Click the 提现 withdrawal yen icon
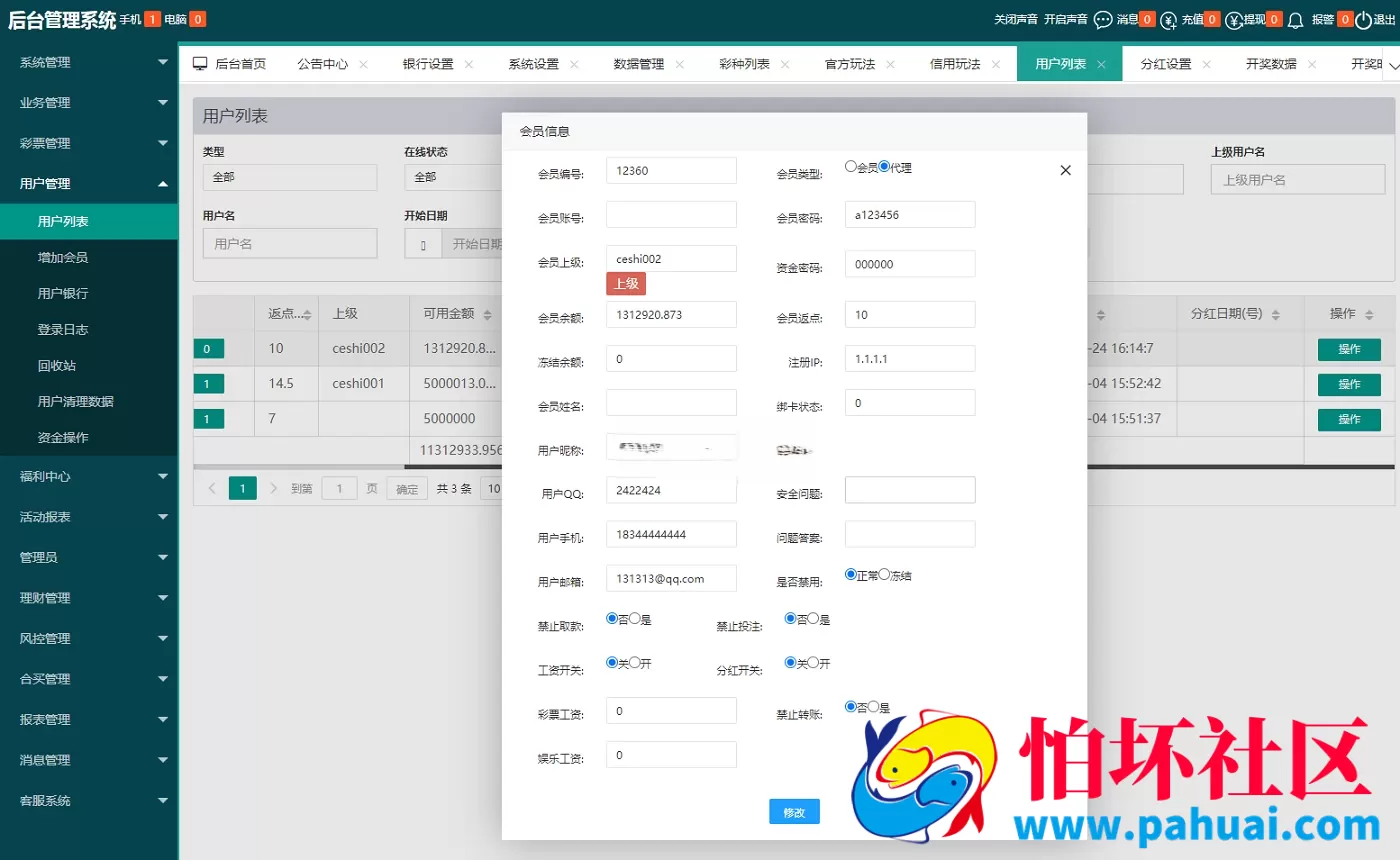Viewport: 1400px width, 860px height. (1234, 19)
